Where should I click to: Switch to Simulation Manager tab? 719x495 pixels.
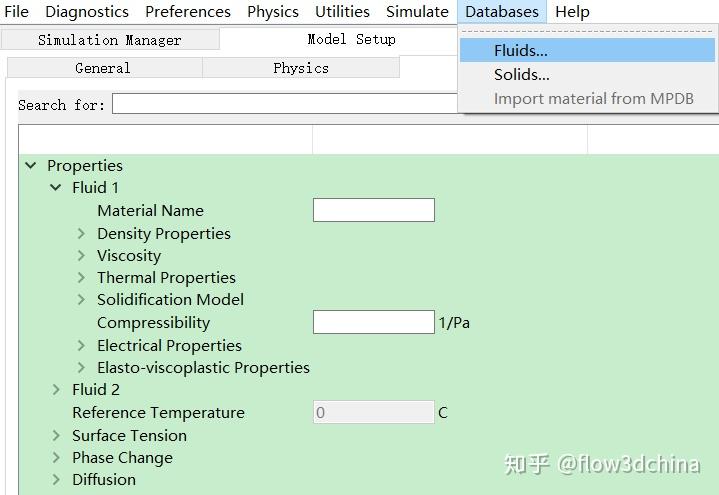110,40
